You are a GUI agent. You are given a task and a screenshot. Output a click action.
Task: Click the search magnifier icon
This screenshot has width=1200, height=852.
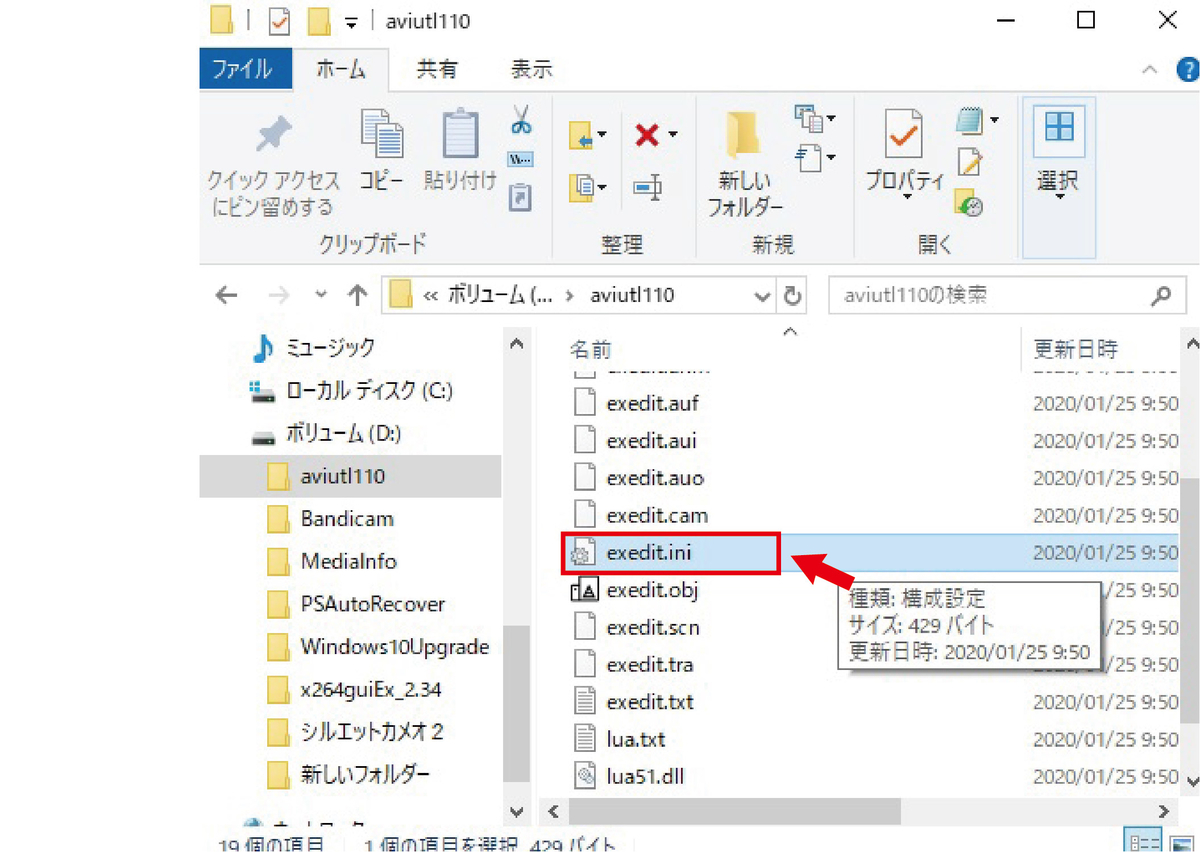pyautogui.click(x=1161, y=296)
